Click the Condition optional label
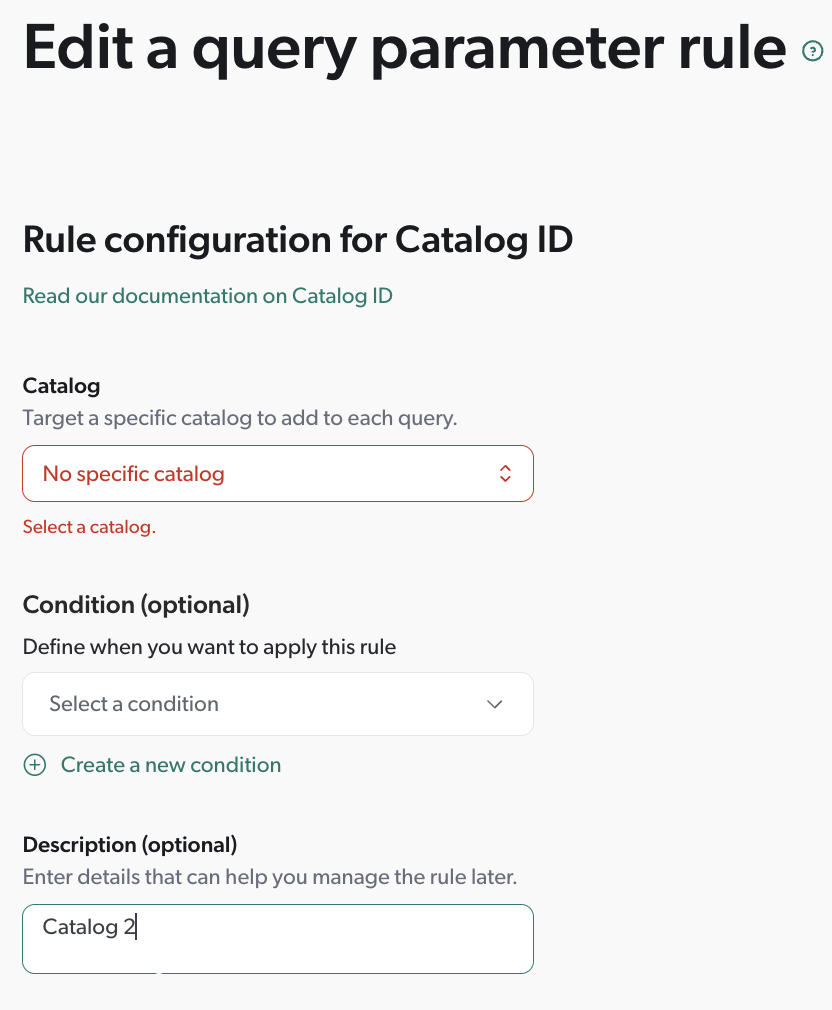The image size is (832, 1010). [135, 605]
